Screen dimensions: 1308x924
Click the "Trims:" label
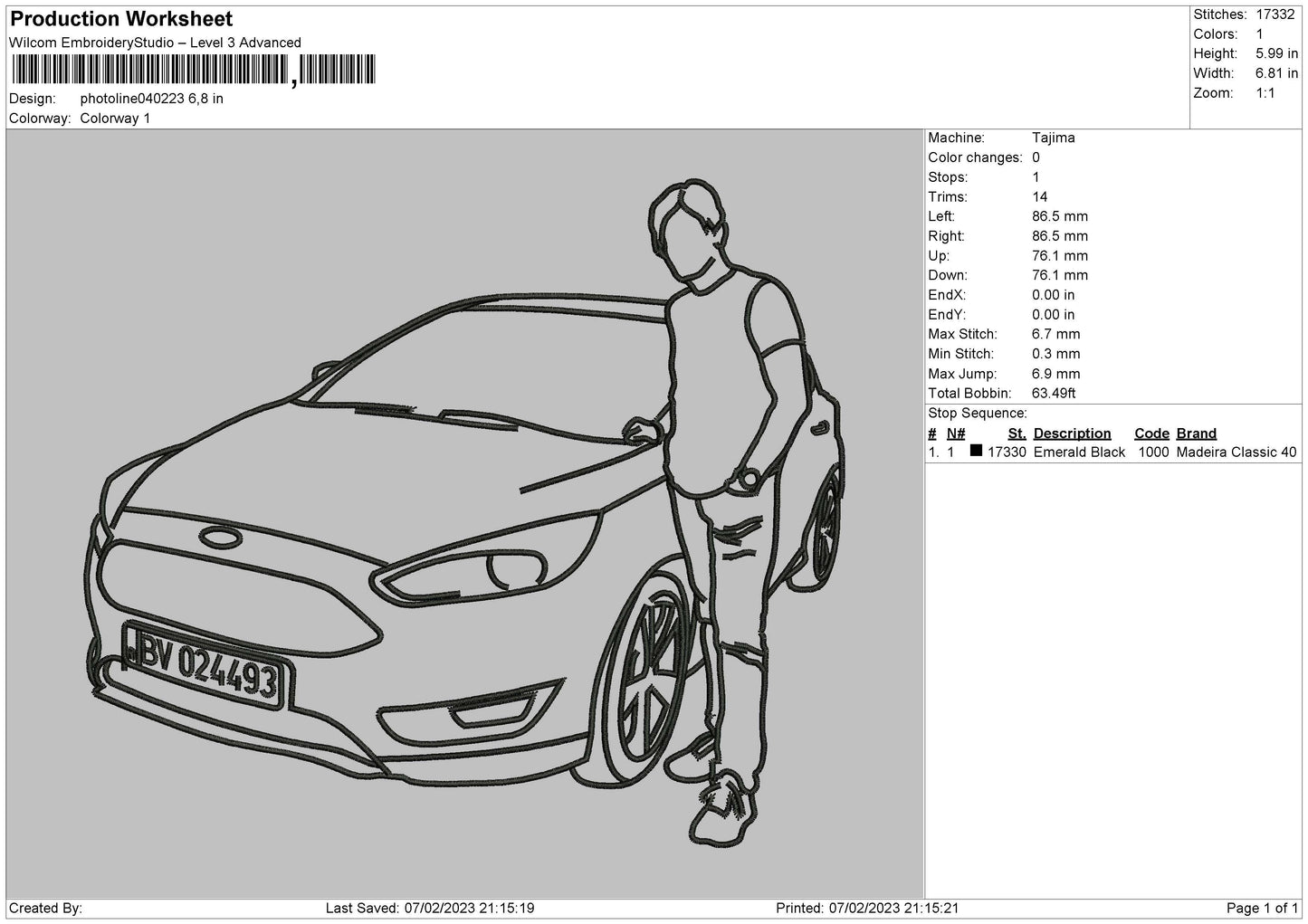947,197
